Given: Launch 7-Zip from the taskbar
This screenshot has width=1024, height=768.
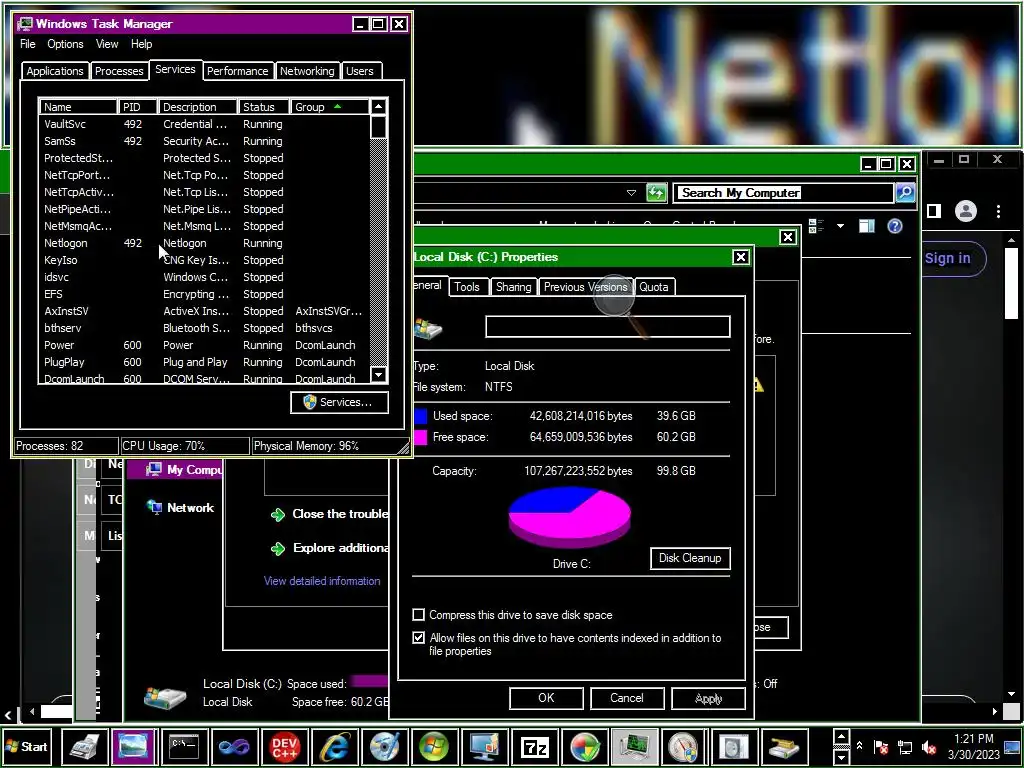Looking at the screenshot, I should [534, 746].
